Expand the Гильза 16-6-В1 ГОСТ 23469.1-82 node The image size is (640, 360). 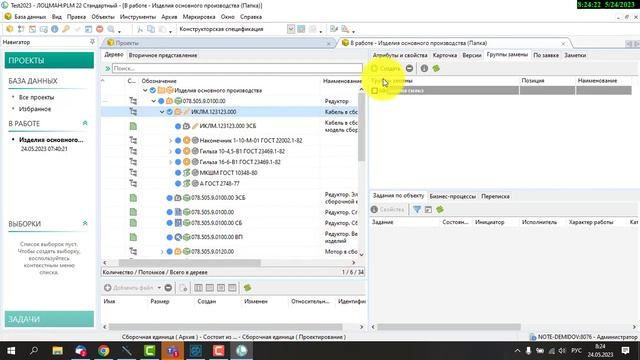click(x=171, y=162)
